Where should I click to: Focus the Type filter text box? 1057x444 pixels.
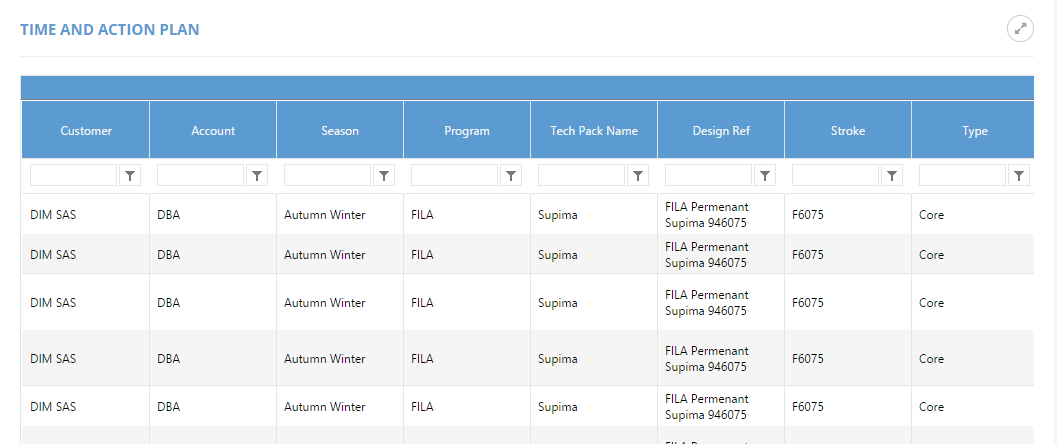coord(963,176)
